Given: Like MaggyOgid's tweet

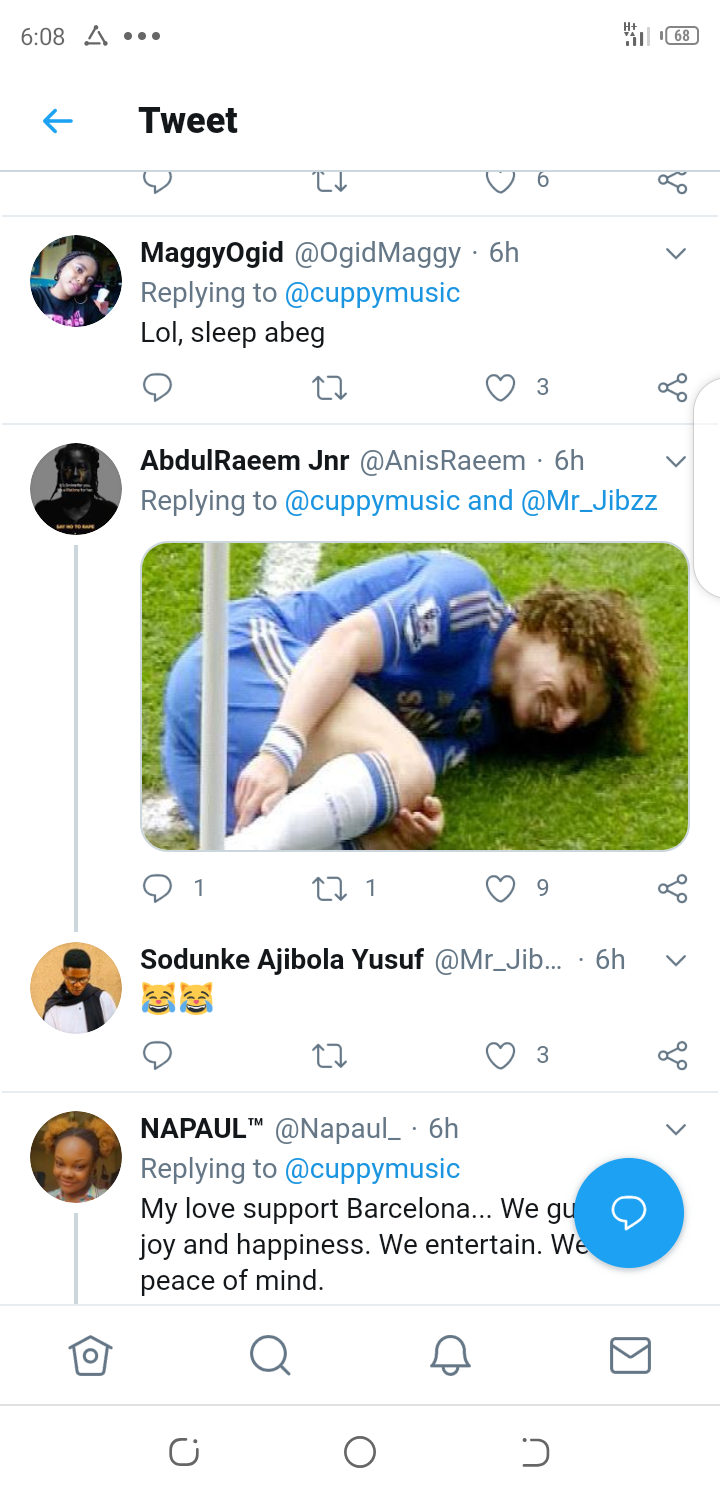Looking at the screenshot, I should (500, 387).
